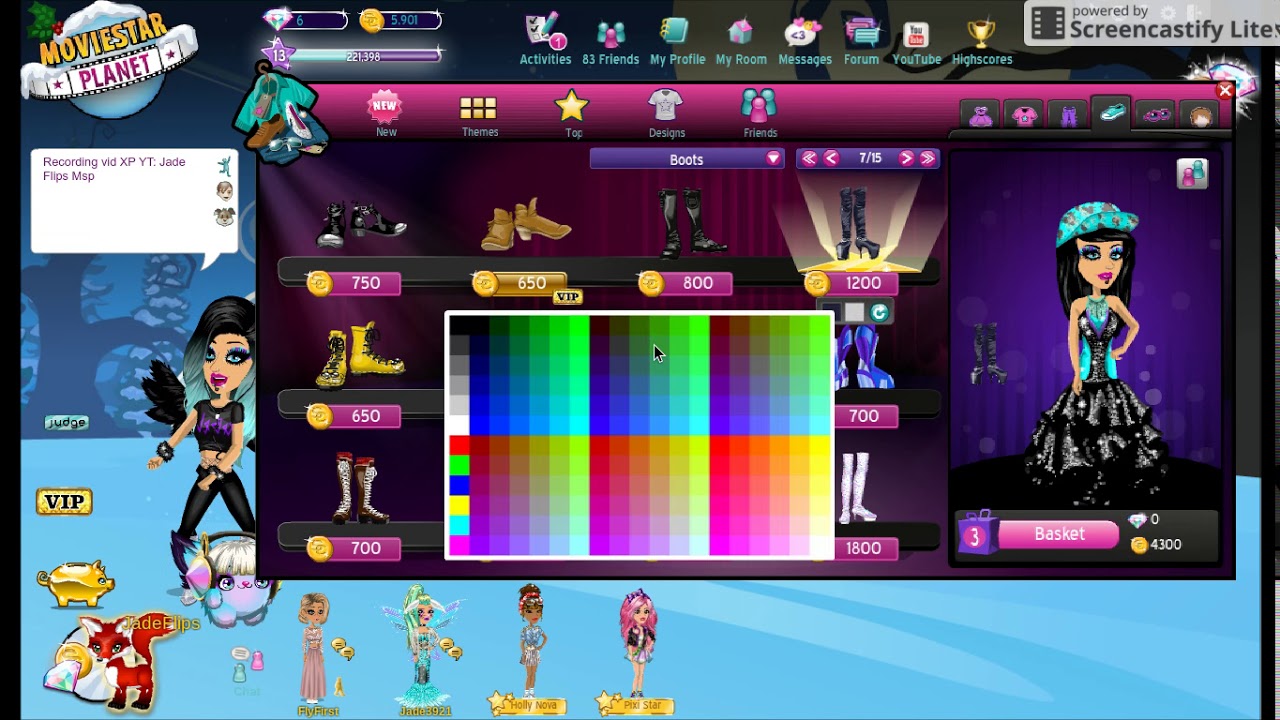Open the 83 Friends icon

coord(610,40)
